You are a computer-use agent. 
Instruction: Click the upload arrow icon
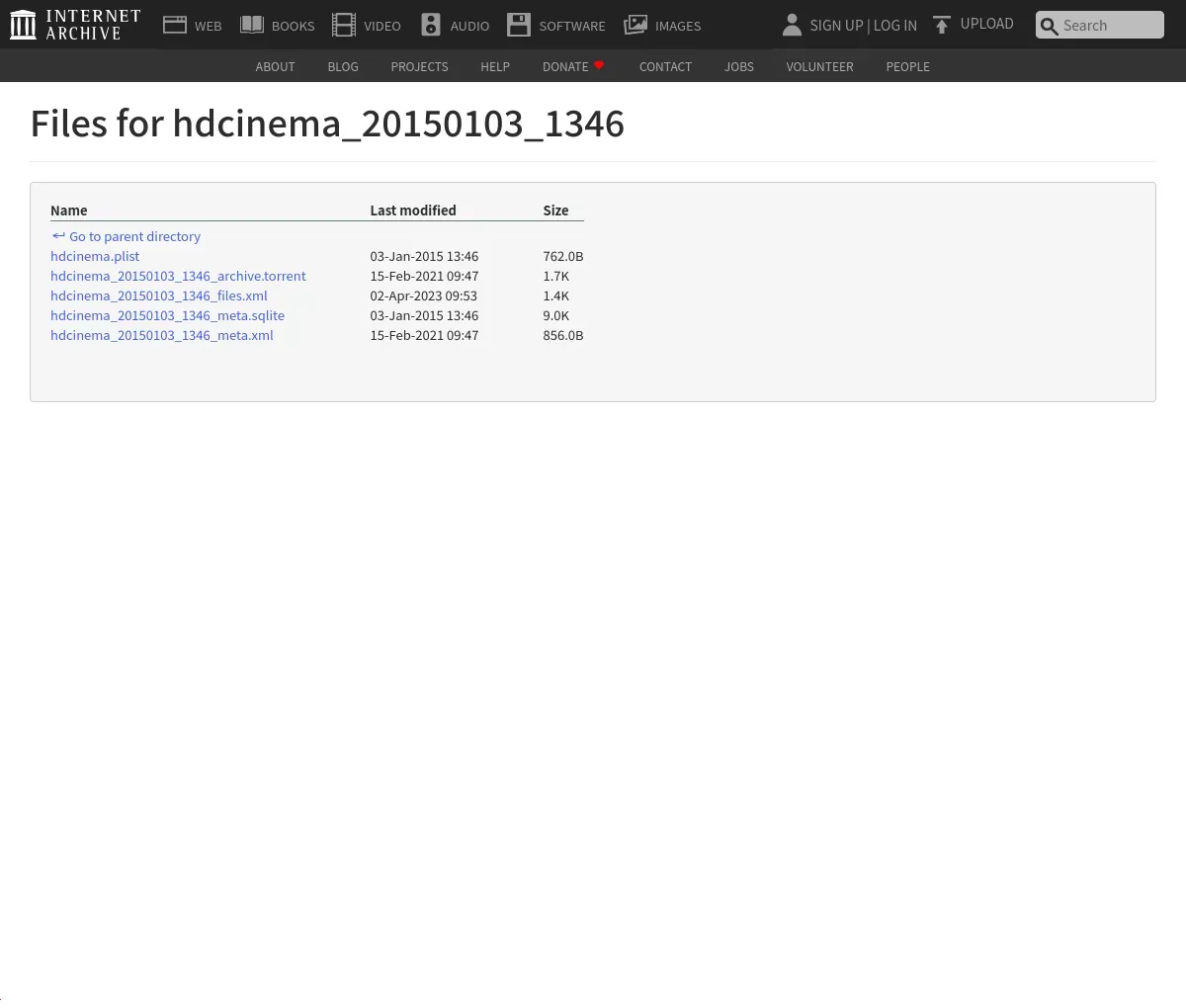[x=942, y=25]
